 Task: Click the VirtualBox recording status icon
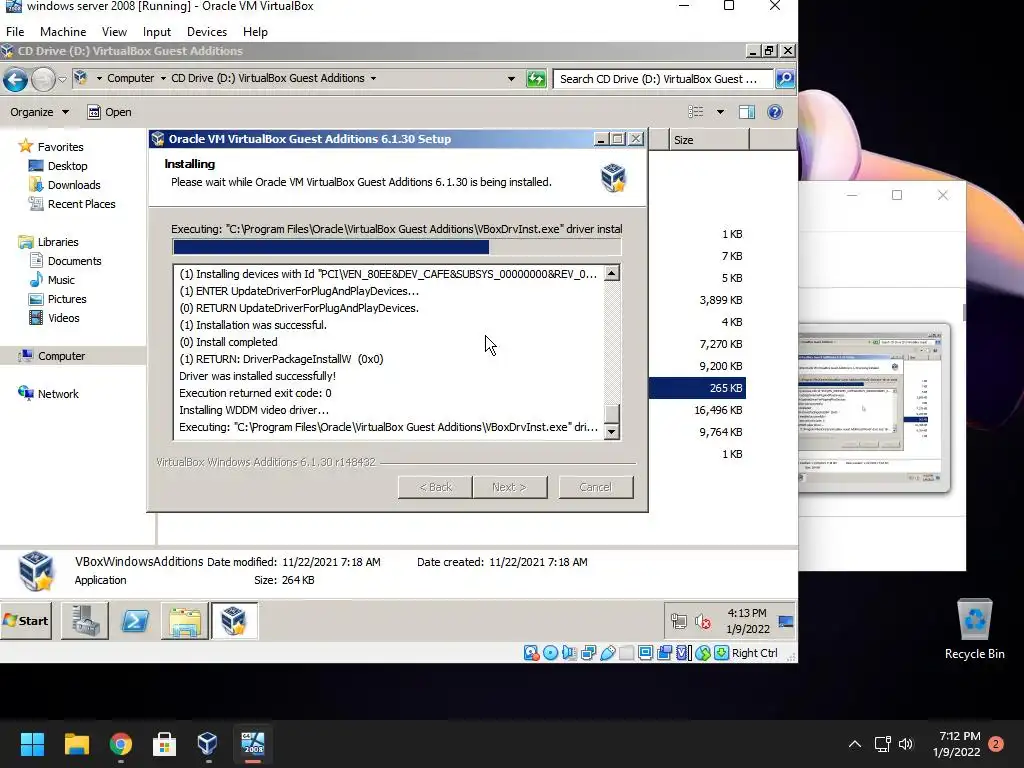click(x=664, y=652)
